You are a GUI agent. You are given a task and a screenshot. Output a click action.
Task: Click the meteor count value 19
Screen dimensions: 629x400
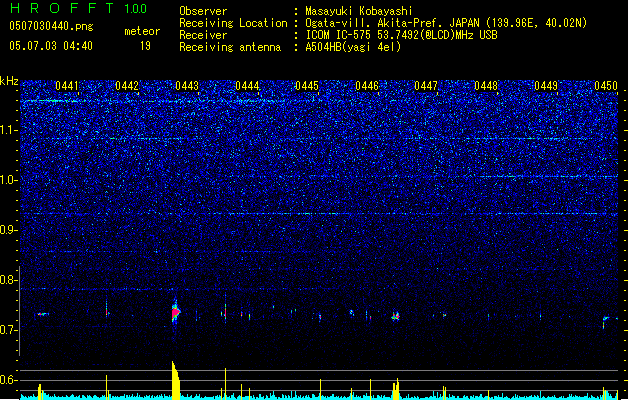pyautogui.click(x=145, y=46)
